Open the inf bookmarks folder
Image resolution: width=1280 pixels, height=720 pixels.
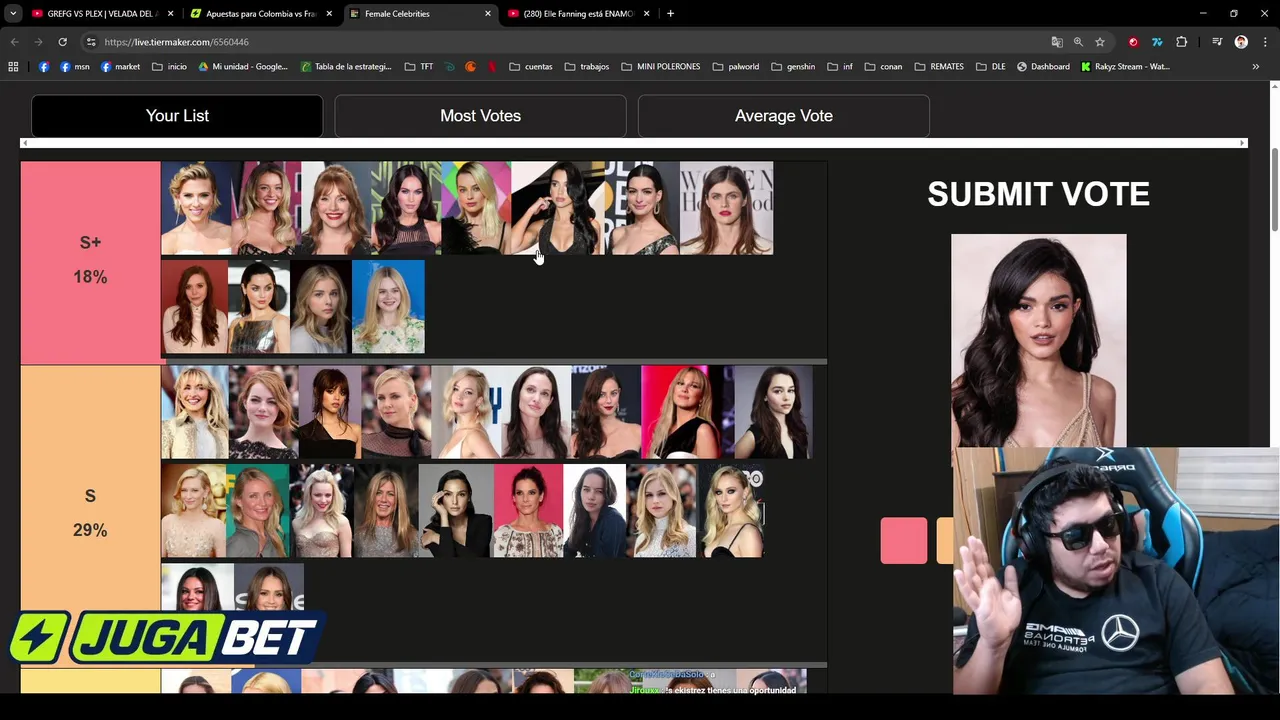[841, 67]
